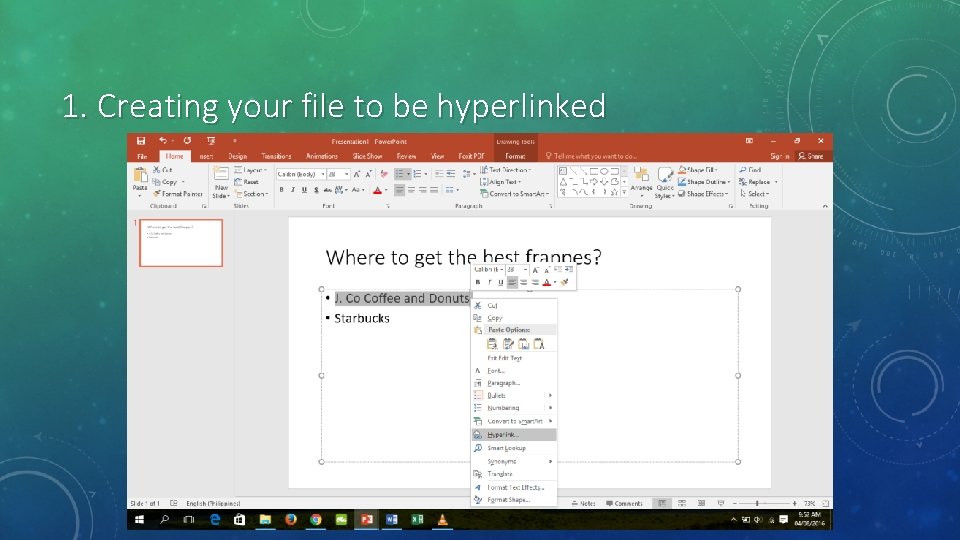The image size is (960, 540).
Task: Toggle text shadow in ribbon Font group
Action: click(316, 190)
